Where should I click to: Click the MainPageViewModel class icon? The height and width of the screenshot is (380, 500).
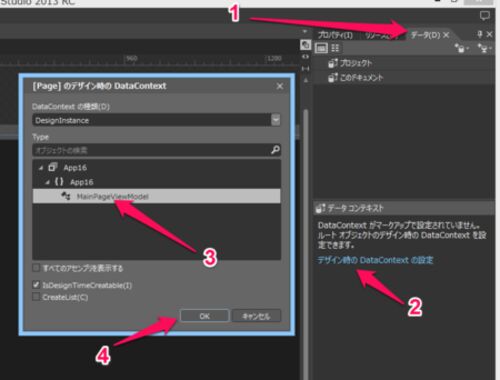tap(66, 196)
